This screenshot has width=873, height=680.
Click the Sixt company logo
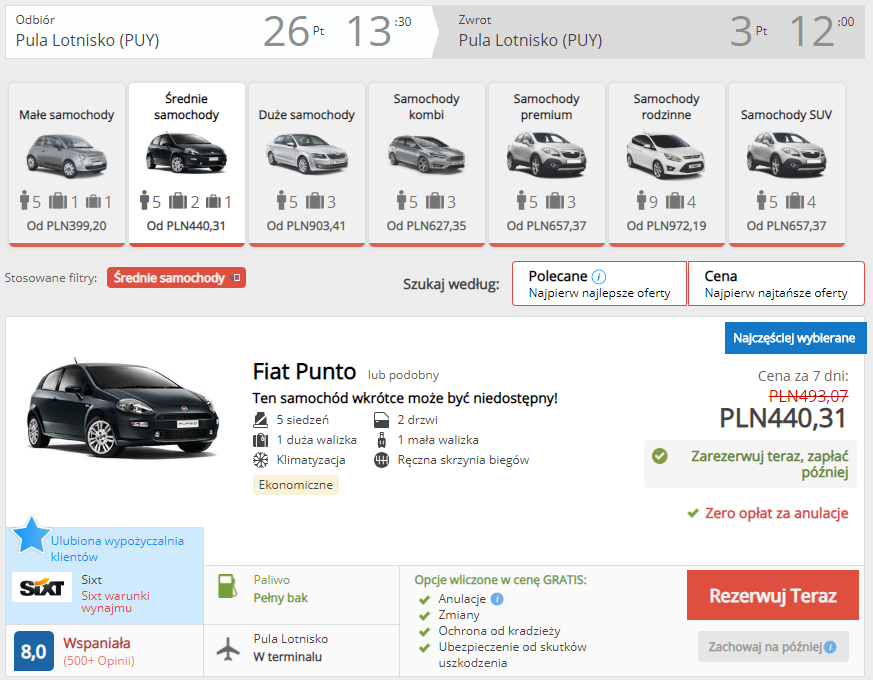[x=42, y=587]
